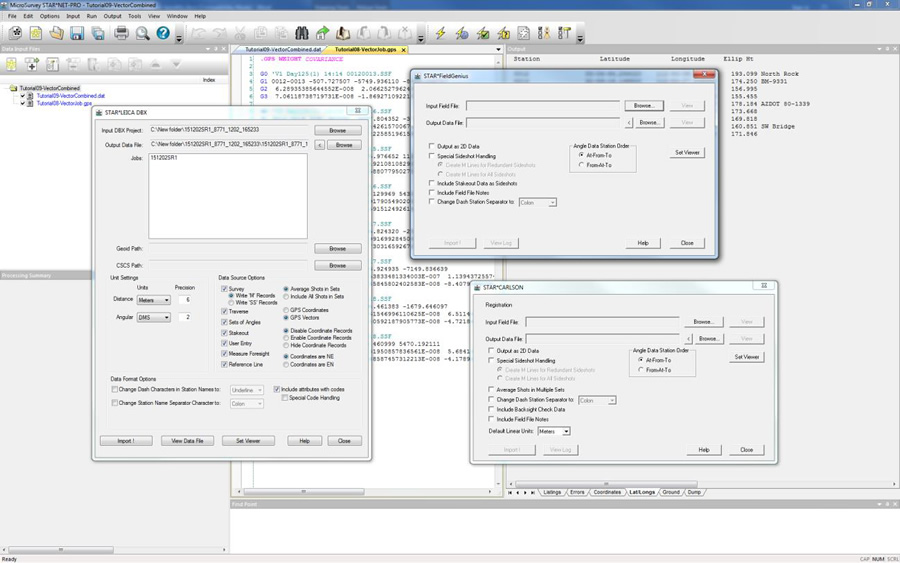This screenshot has height=563, width=900.
Task: Open Colon separator dropdown in CARLSON dialog
Action: (597, 400)
